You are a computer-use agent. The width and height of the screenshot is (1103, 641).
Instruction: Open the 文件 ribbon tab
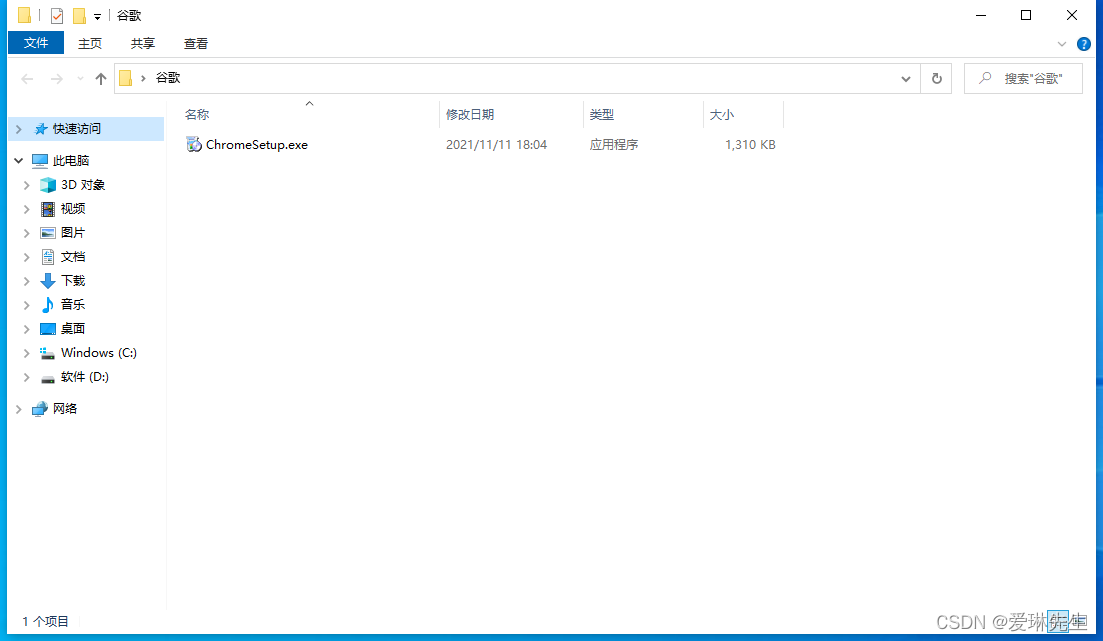36,43
